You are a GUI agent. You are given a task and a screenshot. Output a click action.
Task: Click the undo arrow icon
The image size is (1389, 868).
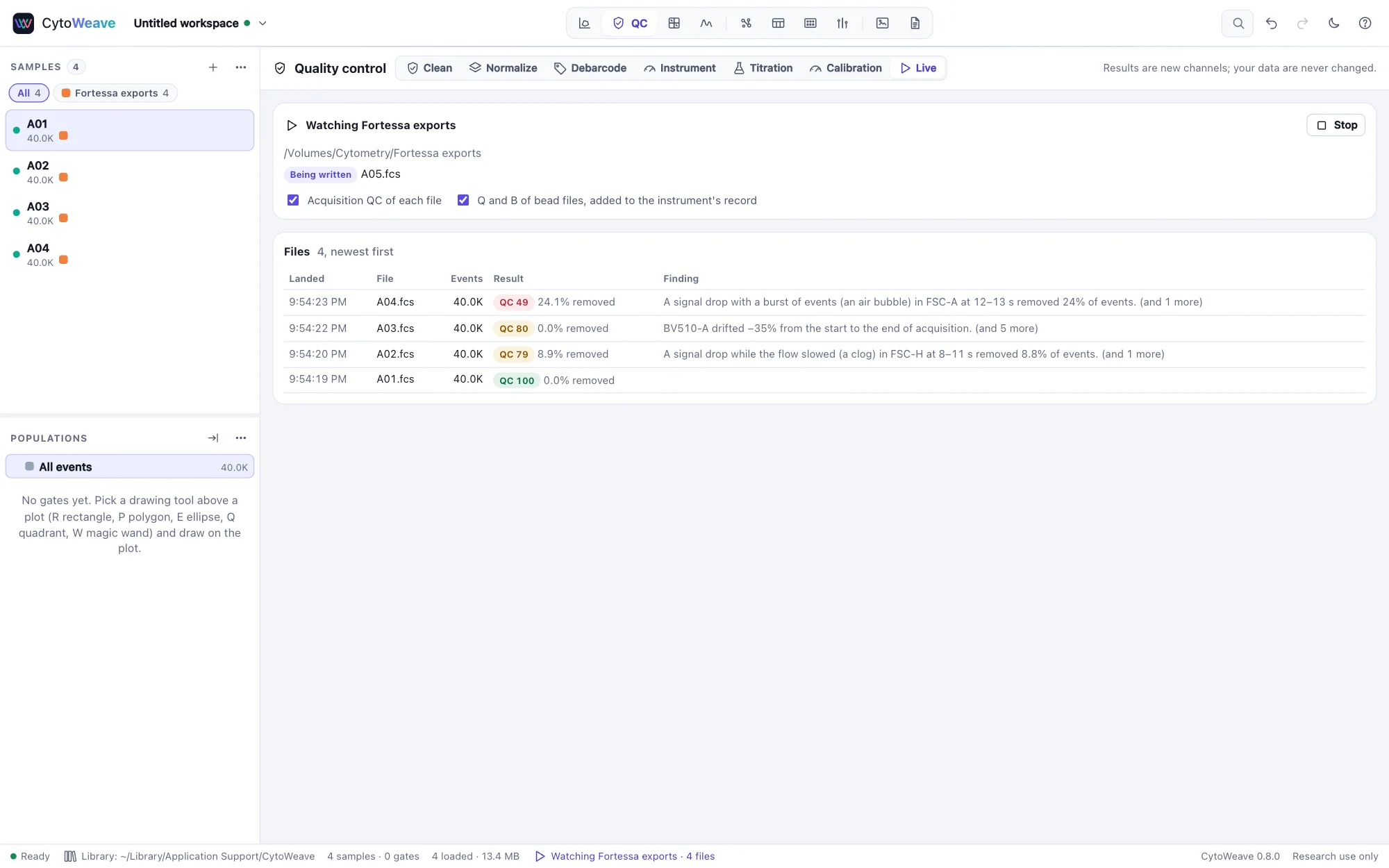click(1271, 23)
